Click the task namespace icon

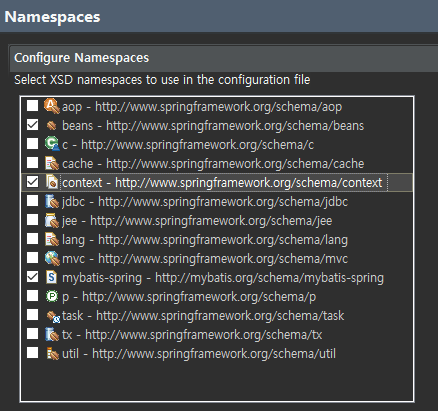53,316
